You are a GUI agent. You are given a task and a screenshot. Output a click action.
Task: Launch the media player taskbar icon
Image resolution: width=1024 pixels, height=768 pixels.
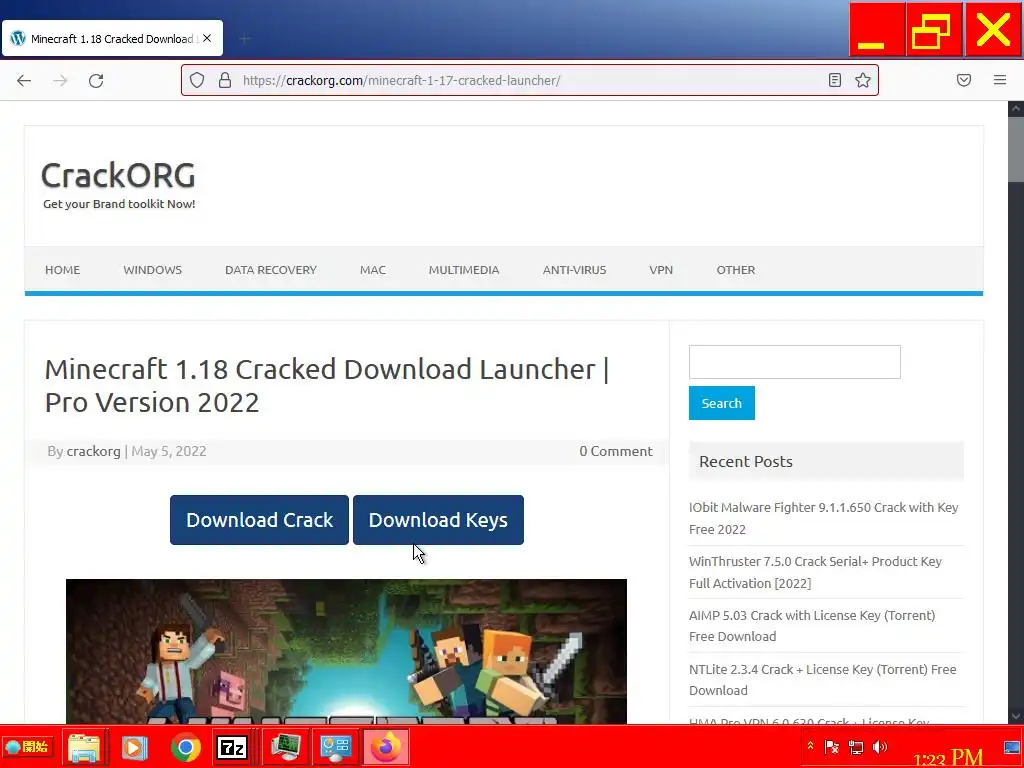(135, 748)
